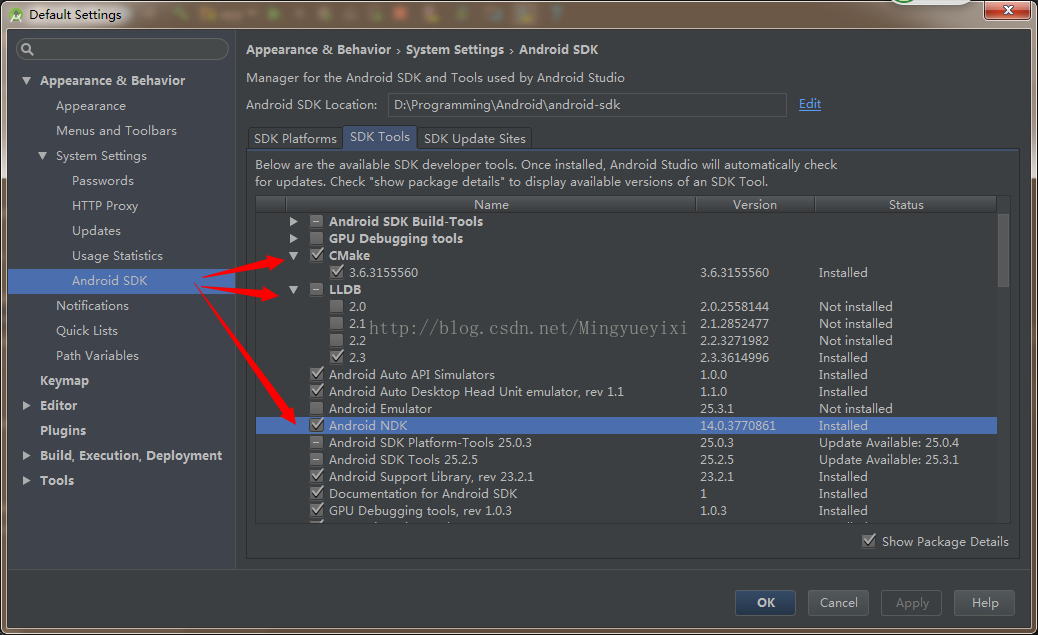Viewport: 1038px width, 635px height.
Task: Toggle the Android SDK Build-Tools checkbox
Action: point(316,221)
